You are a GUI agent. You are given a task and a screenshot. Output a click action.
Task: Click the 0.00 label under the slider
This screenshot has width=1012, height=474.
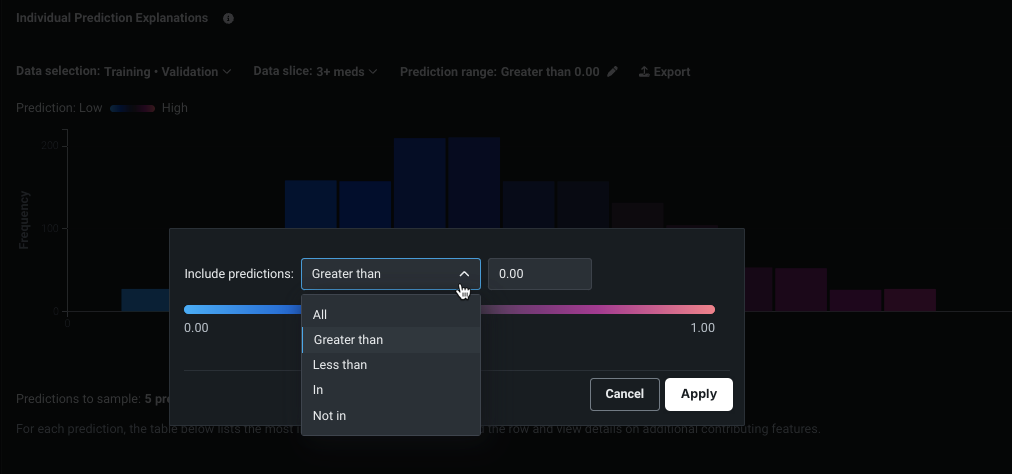[x=196, y=328]
